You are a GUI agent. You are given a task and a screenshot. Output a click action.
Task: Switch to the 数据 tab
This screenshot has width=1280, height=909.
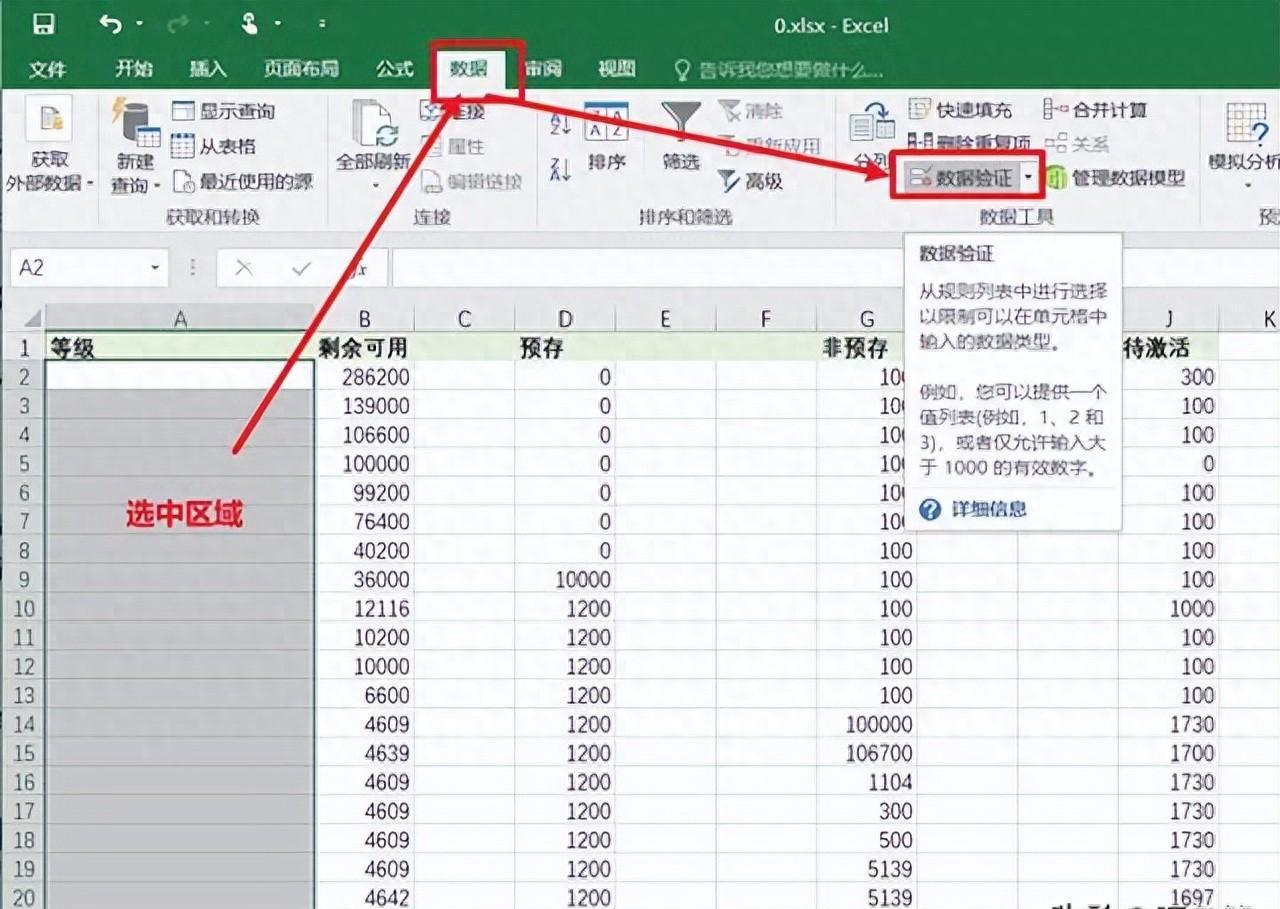tap(468, 69)
